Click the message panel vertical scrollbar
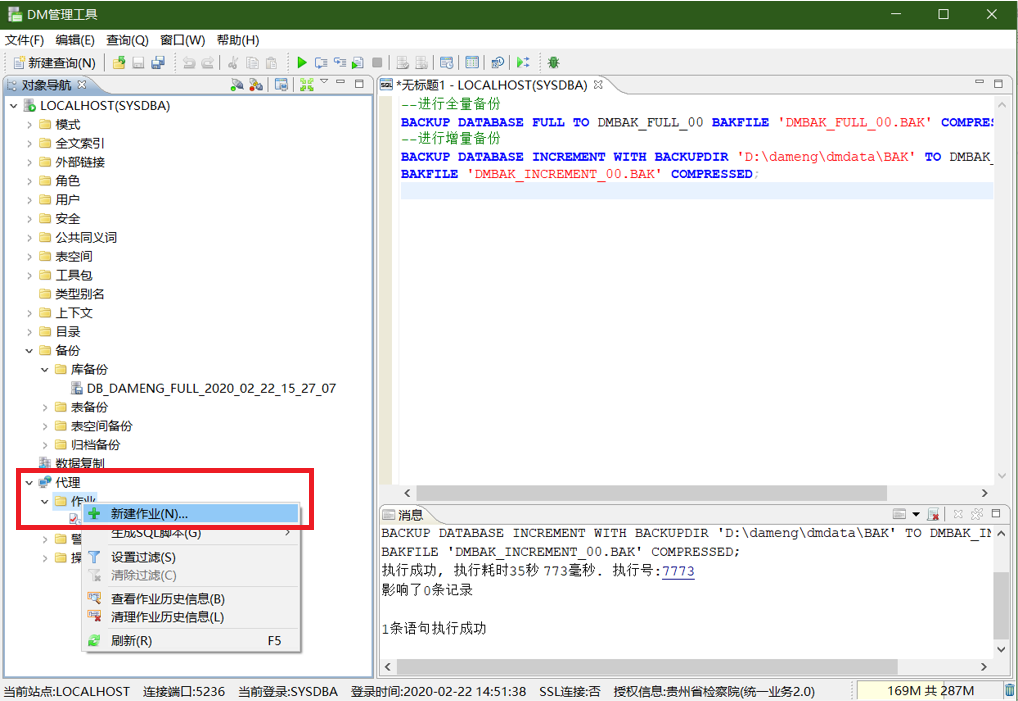Viewport: 1018px width, 701px height. click(x=1001, y=606)
